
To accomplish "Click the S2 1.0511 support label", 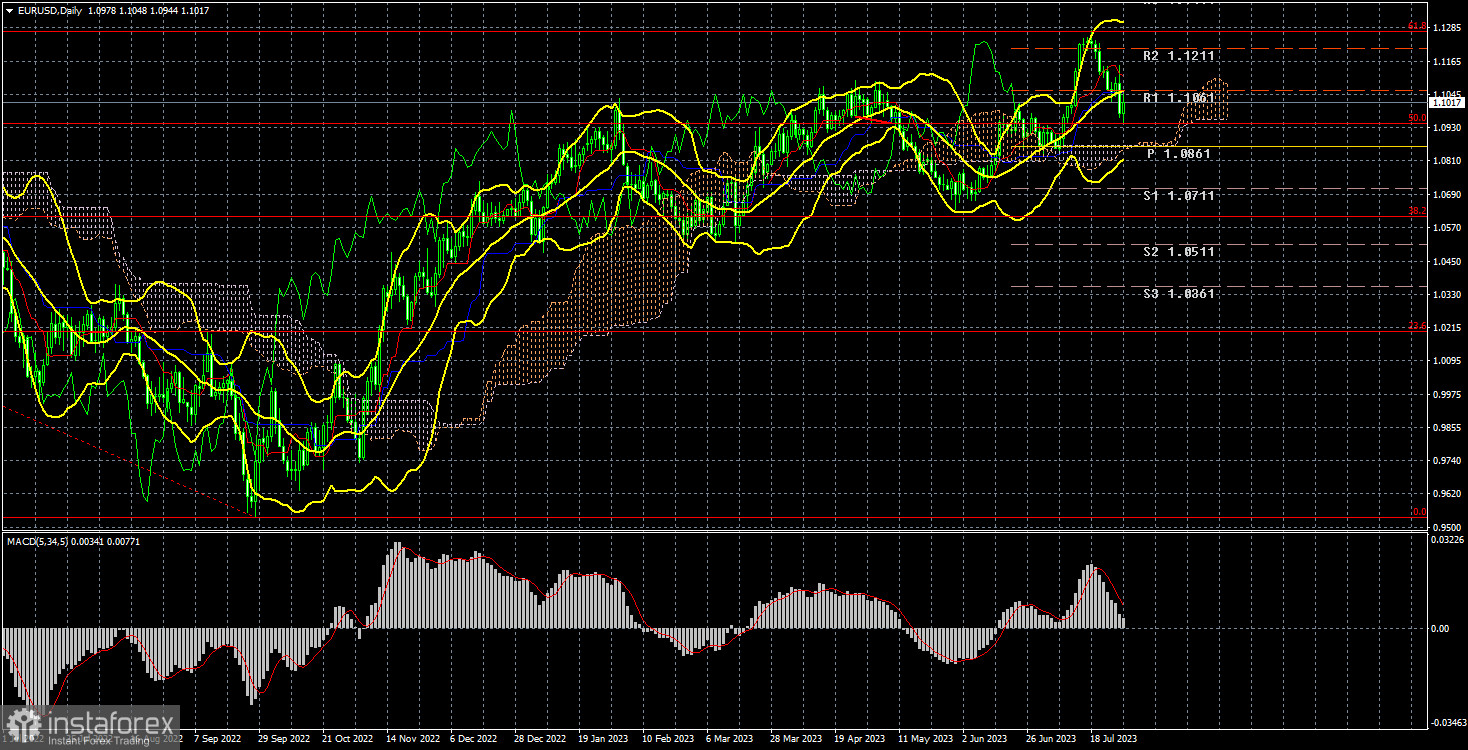I will [1179, 252].
